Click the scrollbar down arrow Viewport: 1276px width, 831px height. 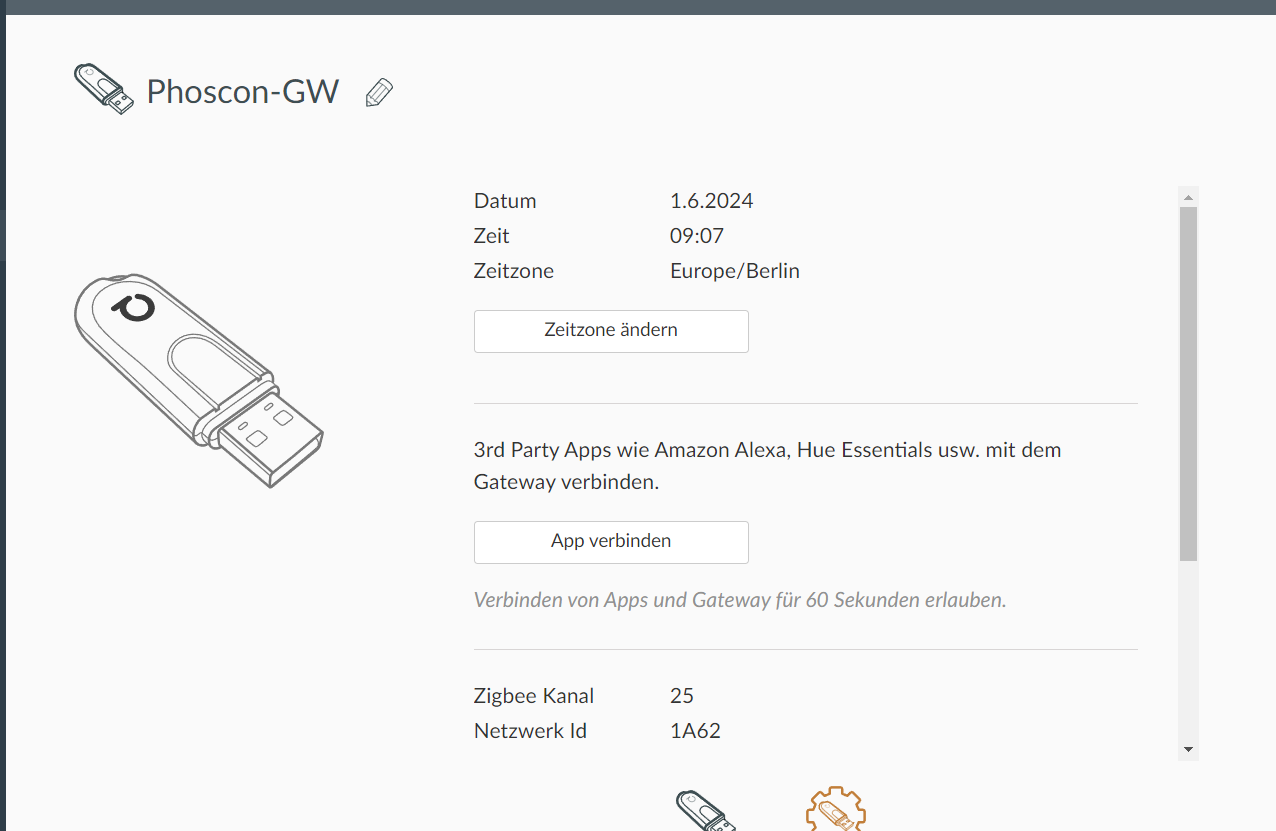(x=1188, y=749)
